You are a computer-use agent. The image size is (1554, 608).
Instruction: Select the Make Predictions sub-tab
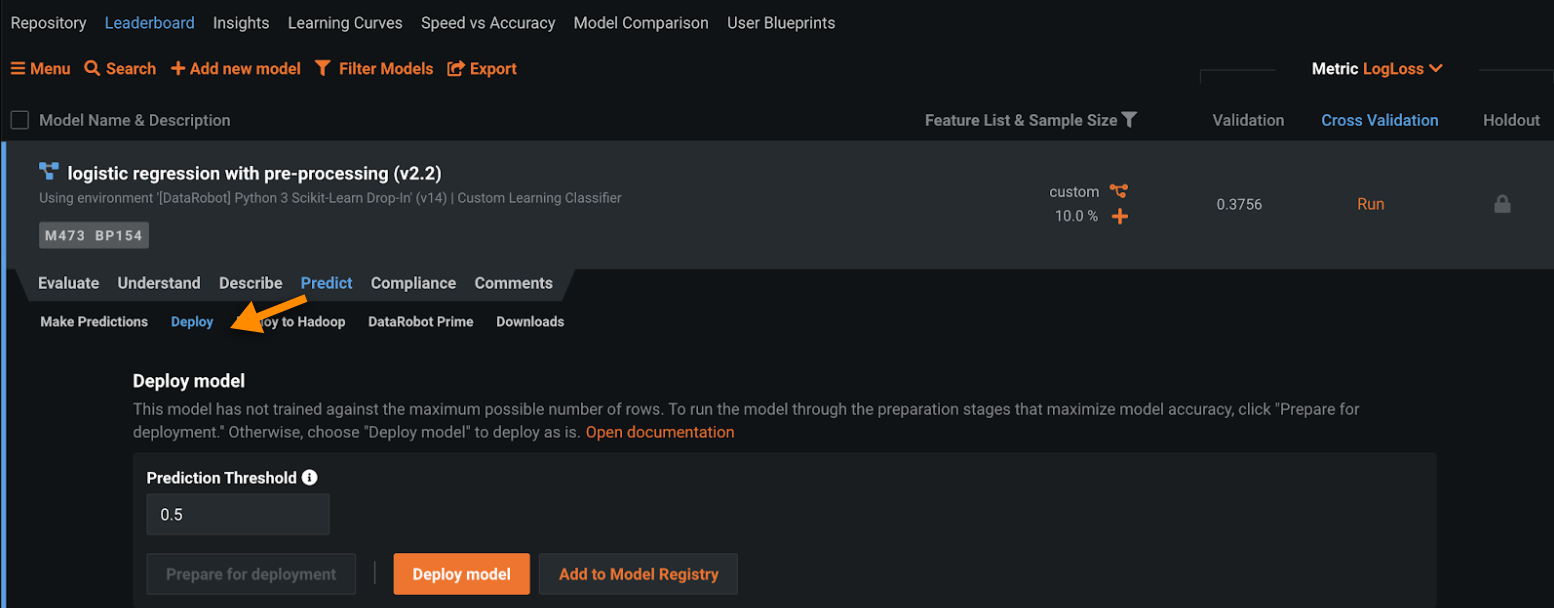click(x=94, y=322)
